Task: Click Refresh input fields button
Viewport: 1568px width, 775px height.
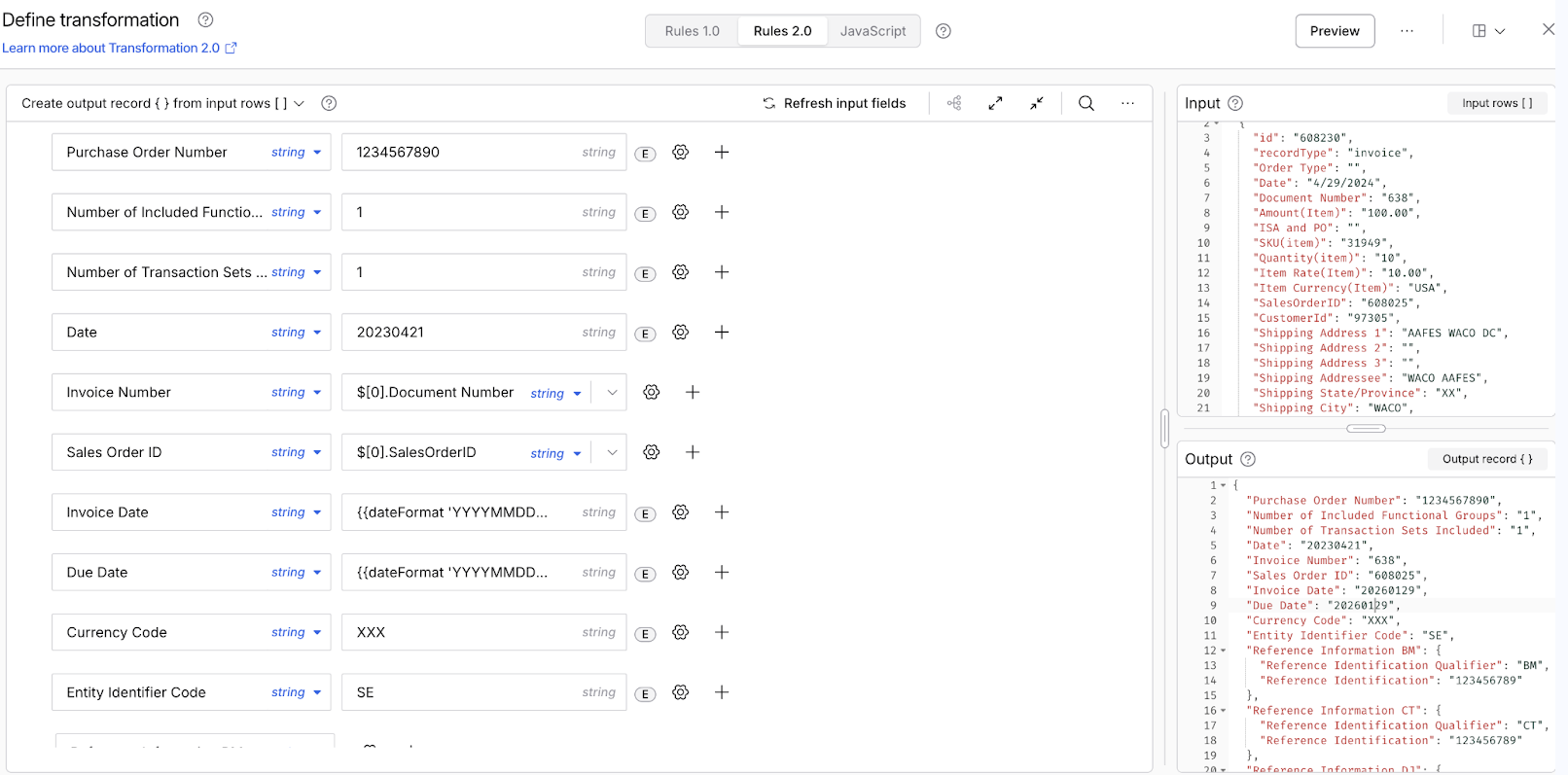Action: point(835,103)
